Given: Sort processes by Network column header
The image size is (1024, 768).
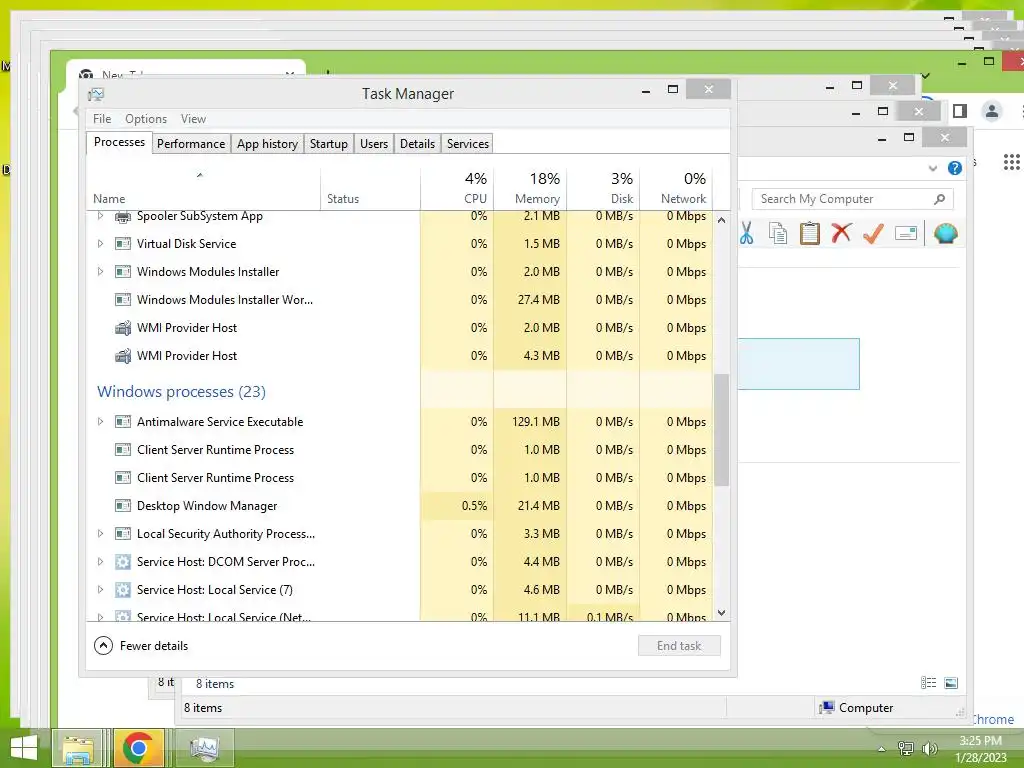Looking at the screenshot, I should [x=676, y=188].
